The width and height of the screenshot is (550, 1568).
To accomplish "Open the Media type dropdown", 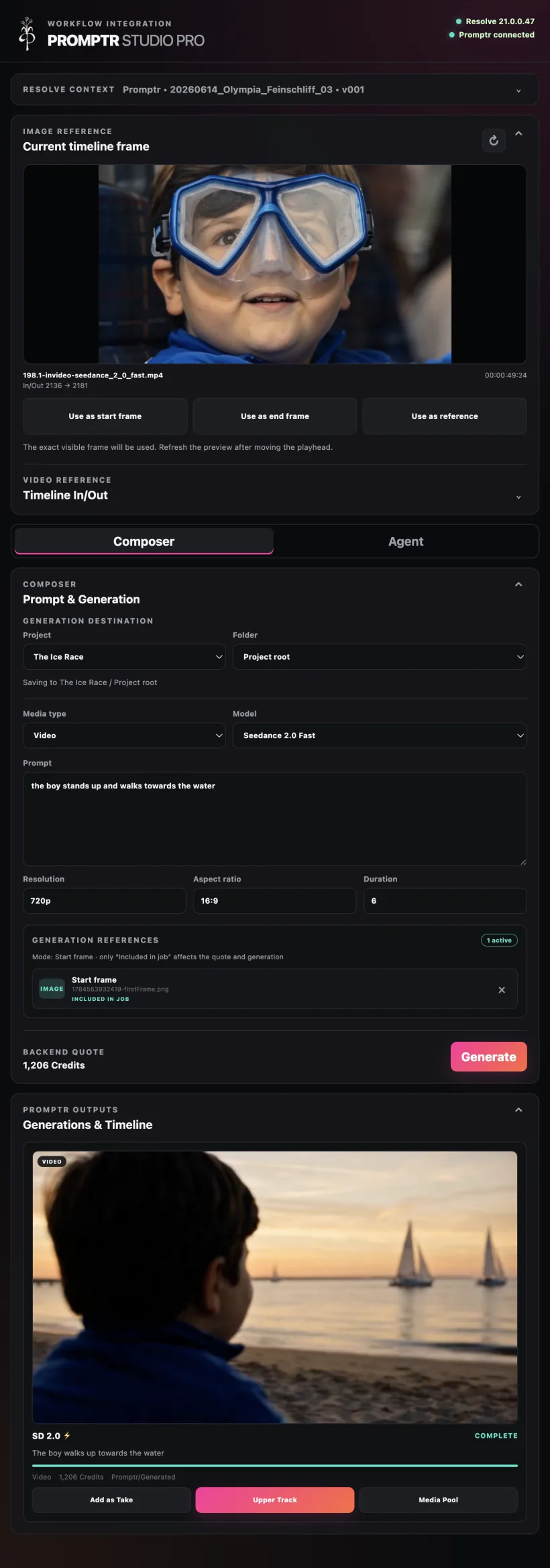I will click(x=124, y=735).
